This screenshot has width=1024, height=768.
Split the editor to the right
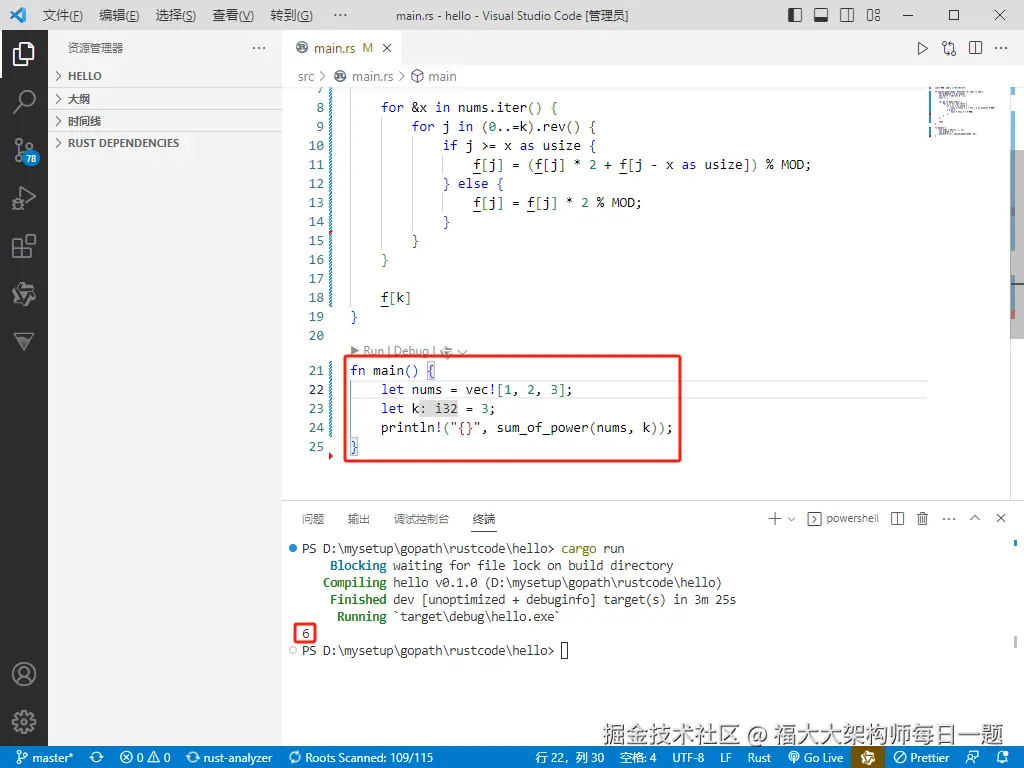[976, 48]
